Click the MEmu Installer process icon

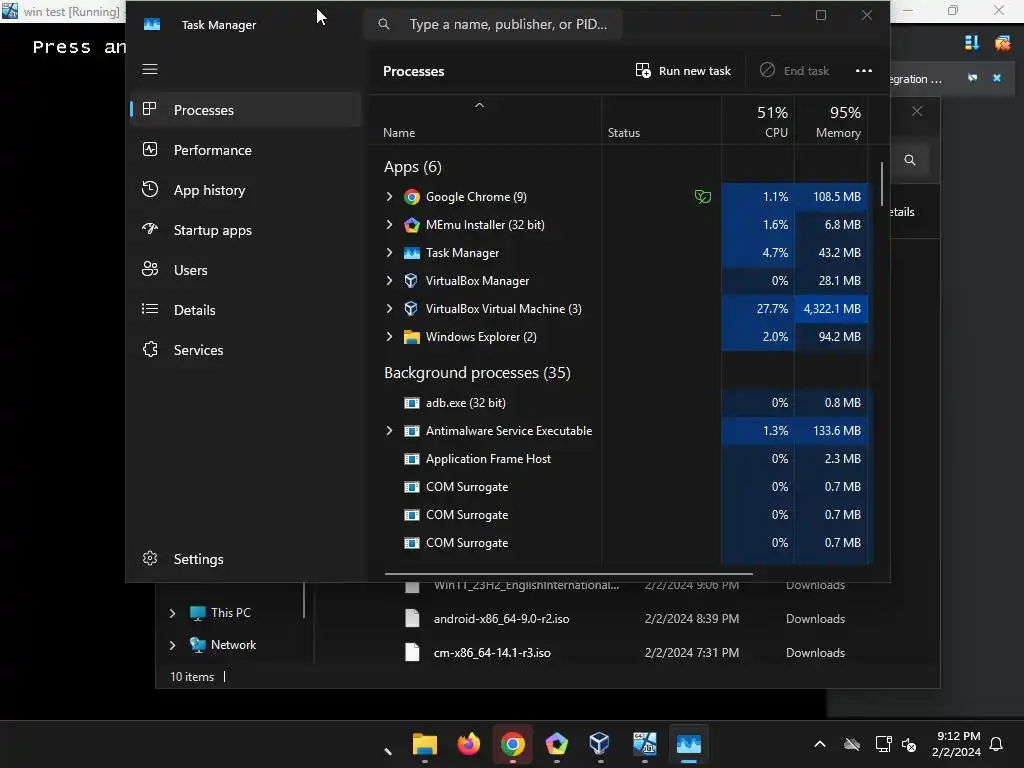pos(411,225)
